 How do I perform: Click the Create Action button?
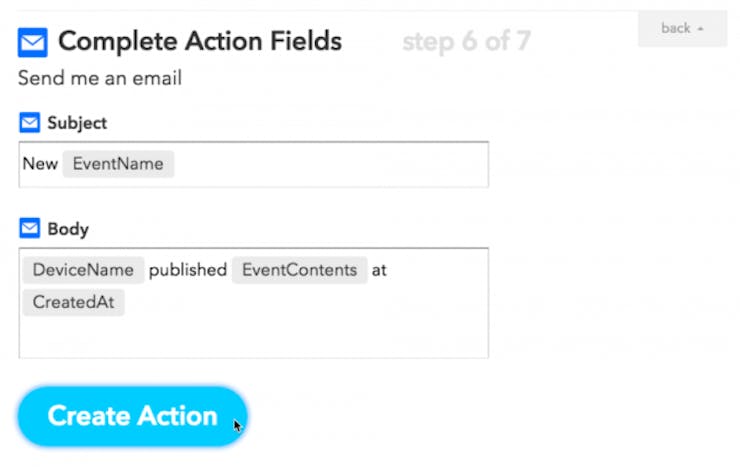point(133,416)
